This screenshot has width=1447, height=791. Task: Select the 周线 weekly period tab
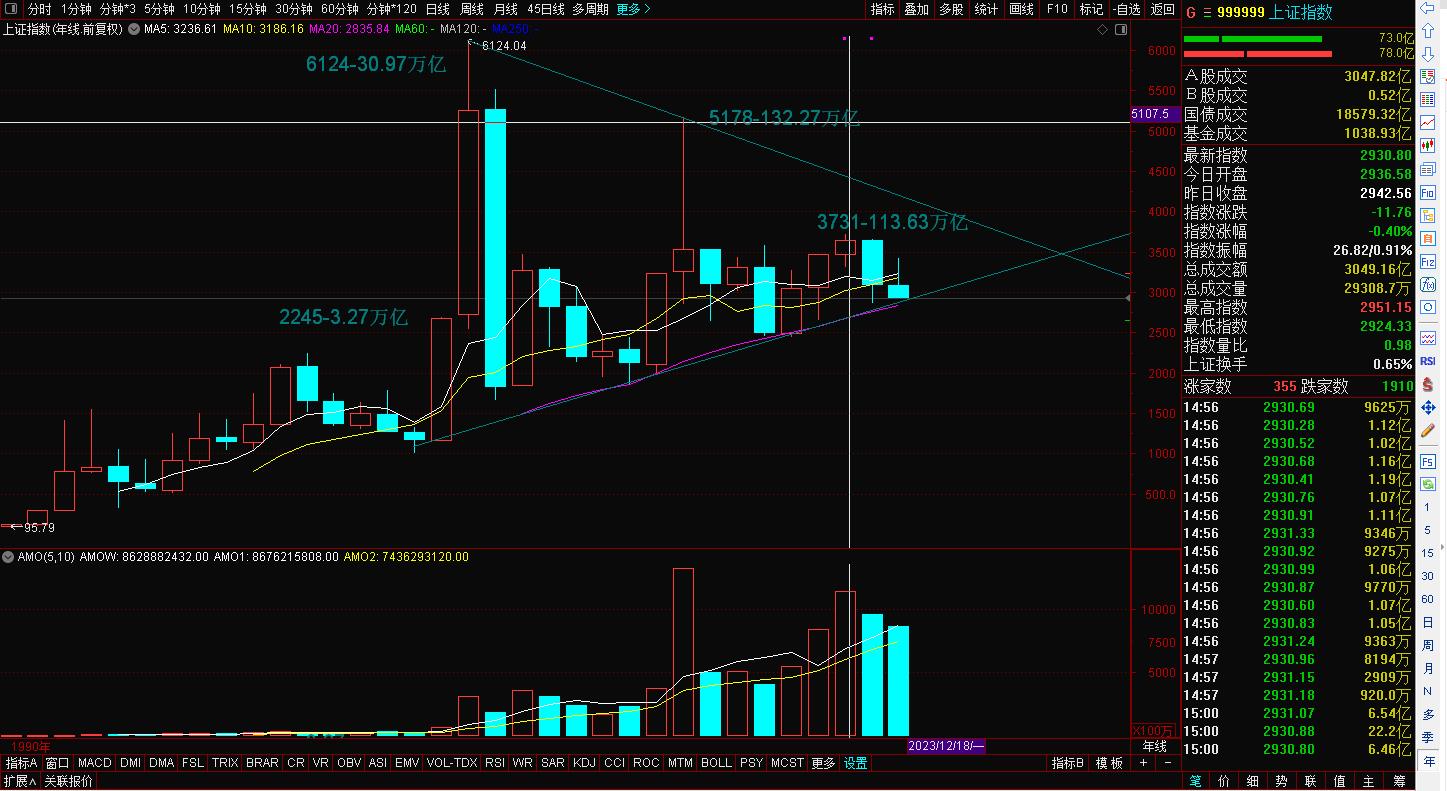coord(471,9)
